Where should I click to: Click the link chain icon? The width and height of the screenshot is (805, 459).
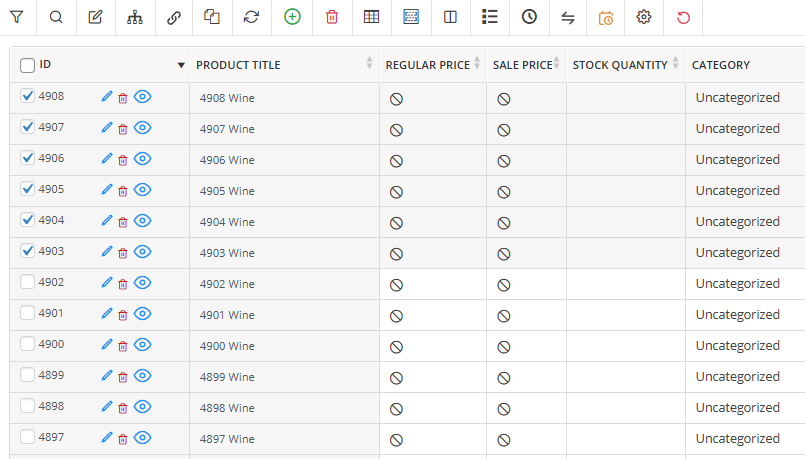(x=174, y=18)
